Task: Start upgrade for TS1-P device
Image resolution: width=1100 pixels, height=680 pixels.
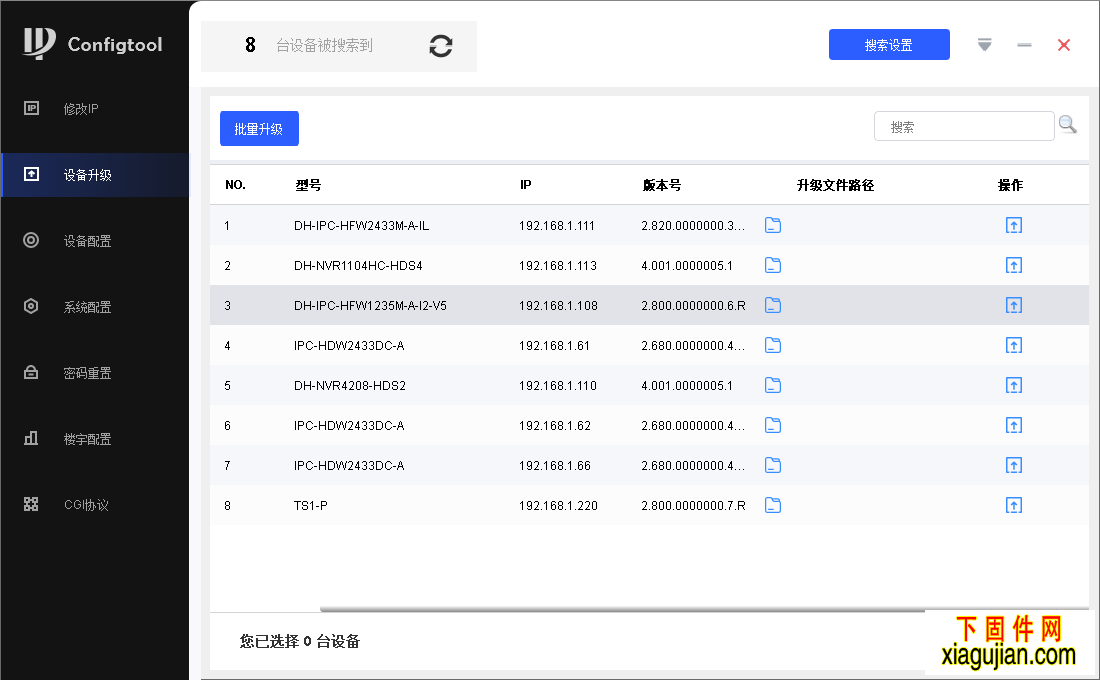Action: 1014,505
